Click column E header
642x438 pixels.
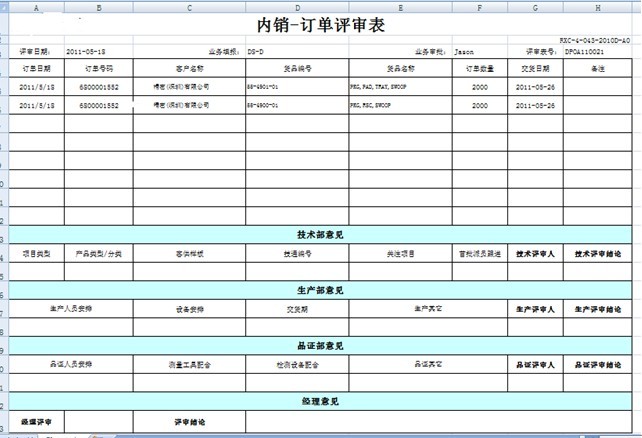click(x=399, y=7)
